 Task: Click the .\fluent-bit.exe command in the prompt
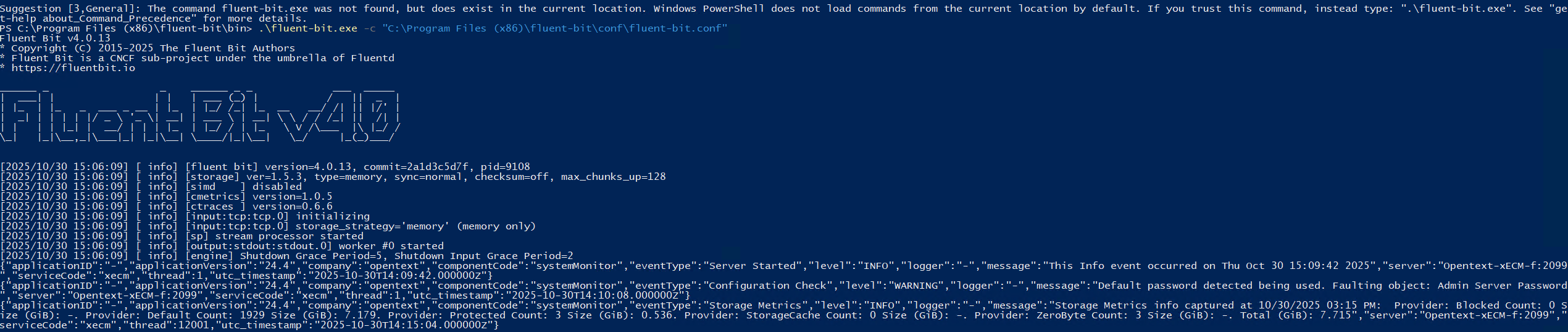pyautogui.click(x=308, y=28)
